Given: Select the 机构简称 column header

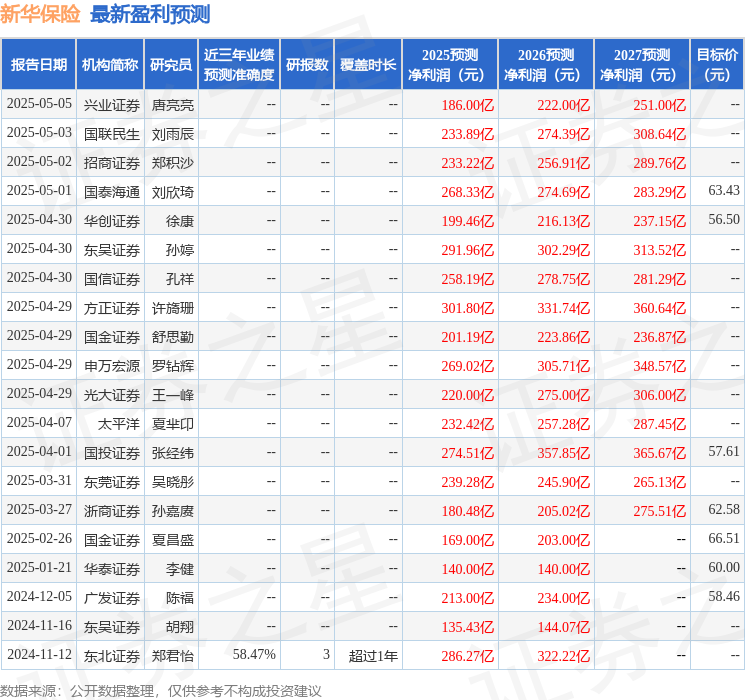Looking at the screenshot, I should 110,65.
